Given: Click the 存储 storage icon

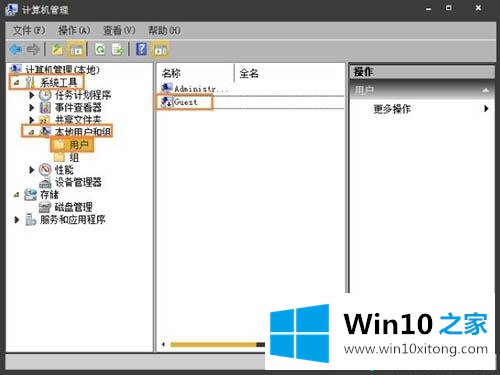Looking at the screenshot, I should [x=30, y=195].
